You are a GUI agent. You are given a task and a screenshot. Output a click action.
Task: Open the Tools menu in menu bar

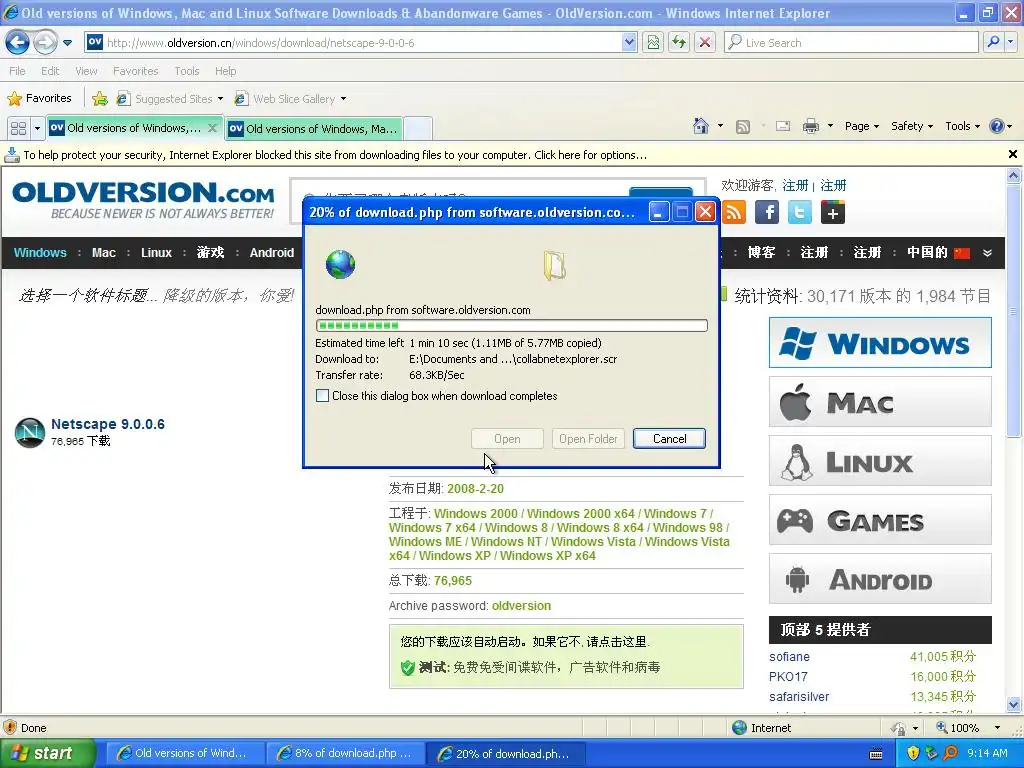click(187, 71)
